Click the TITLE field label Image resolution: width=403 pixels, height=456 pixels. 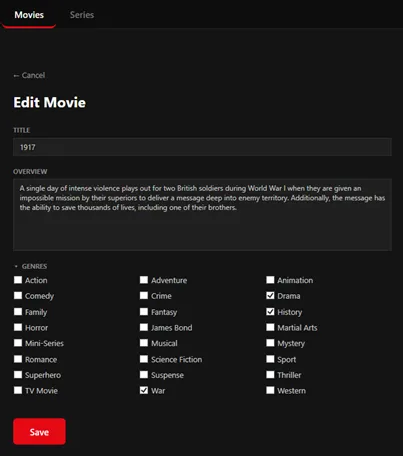22,130
